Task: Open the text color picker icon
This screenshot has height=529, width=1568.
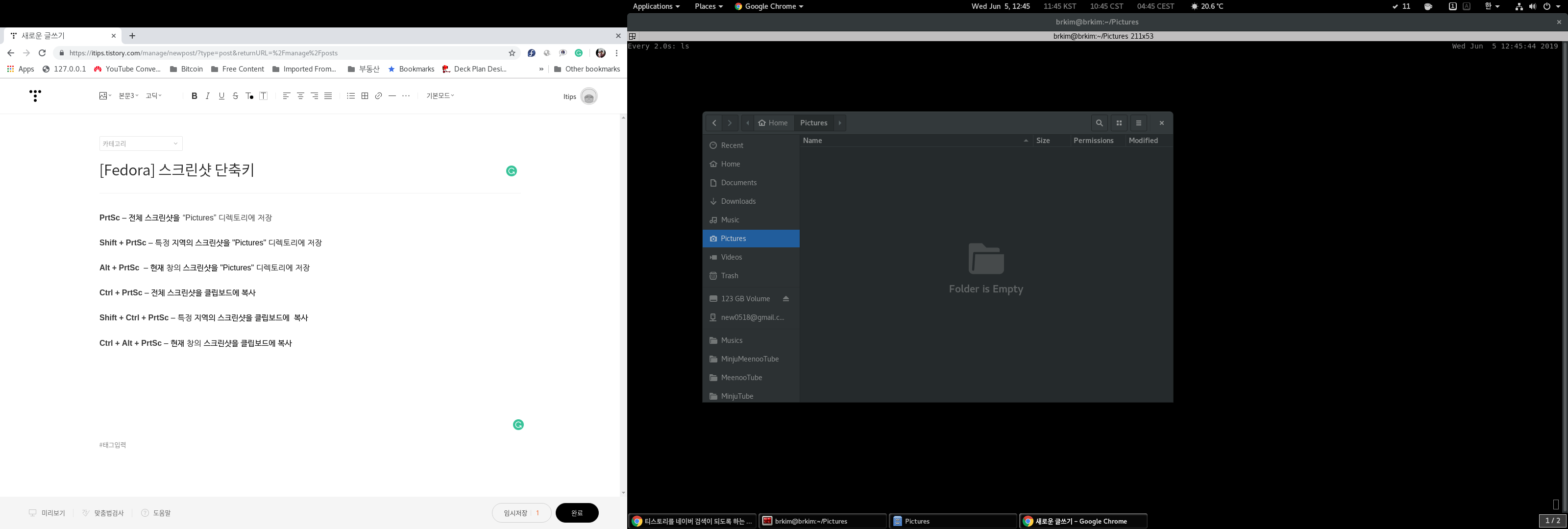Action: (249, 96)
